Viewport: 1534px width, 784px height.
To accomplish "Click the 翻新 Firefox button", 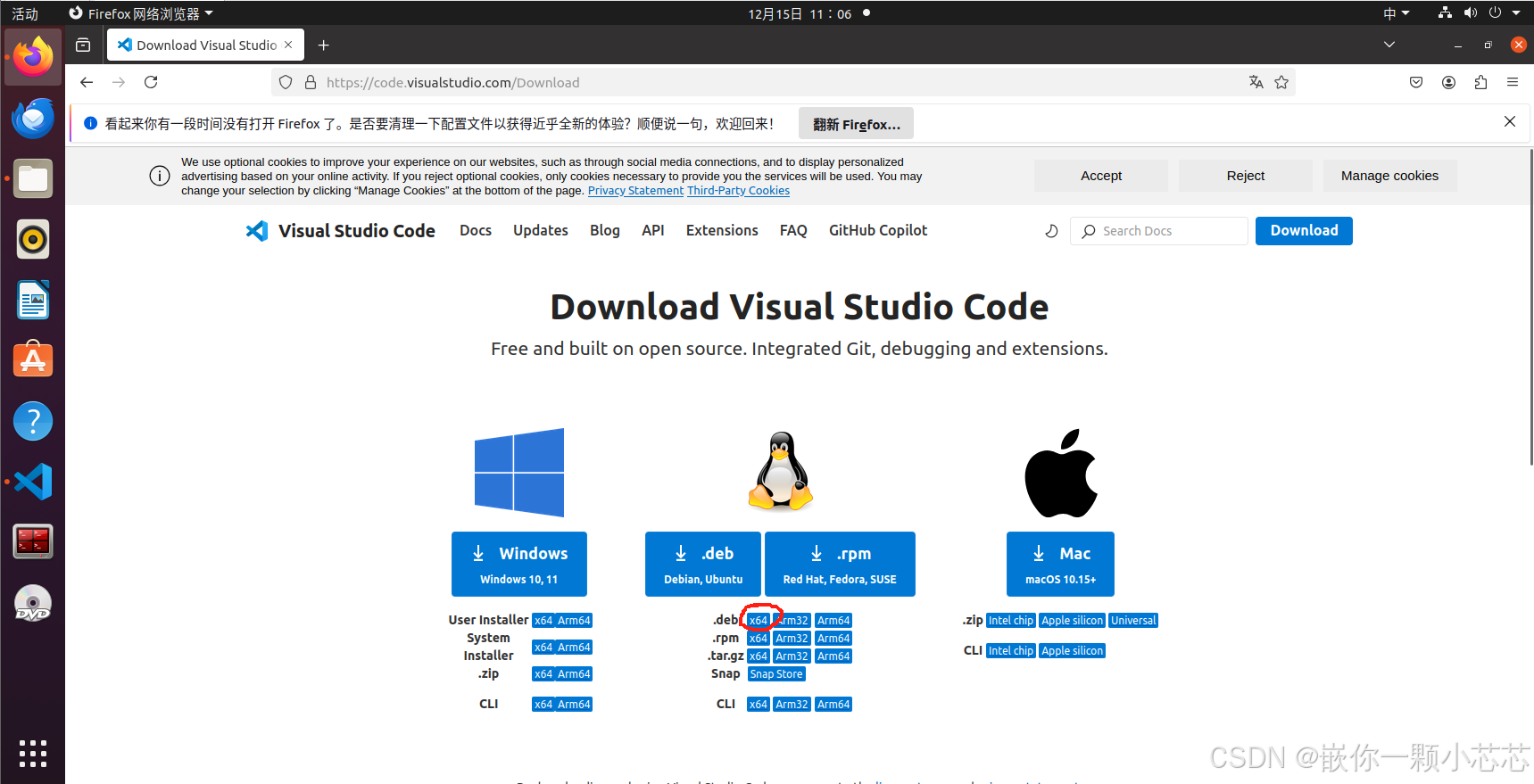I will [856, 124].
